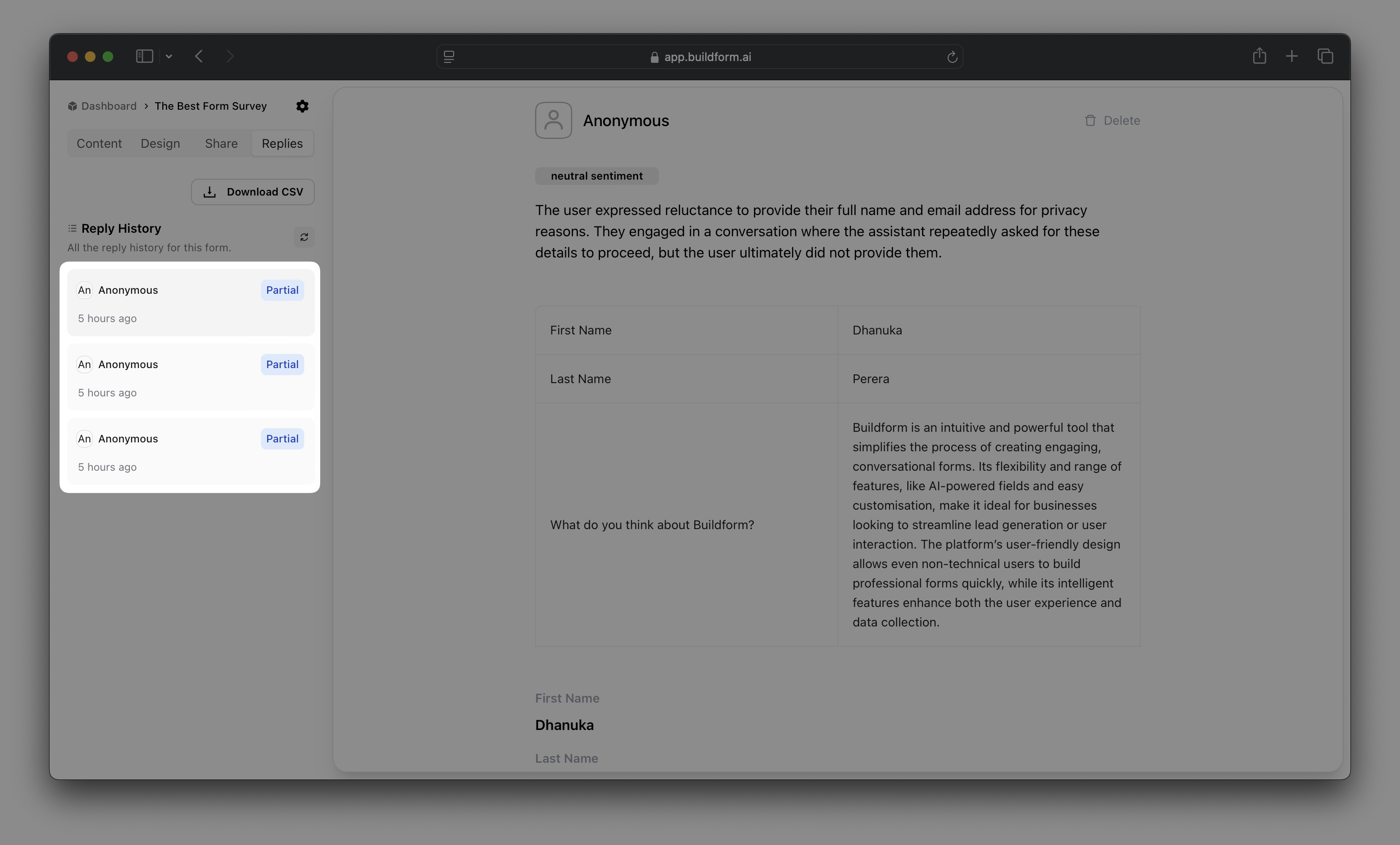Viewport: 1400px width, 845px height.
Task: Click the Safari share icon
Action: point(1260,56)
